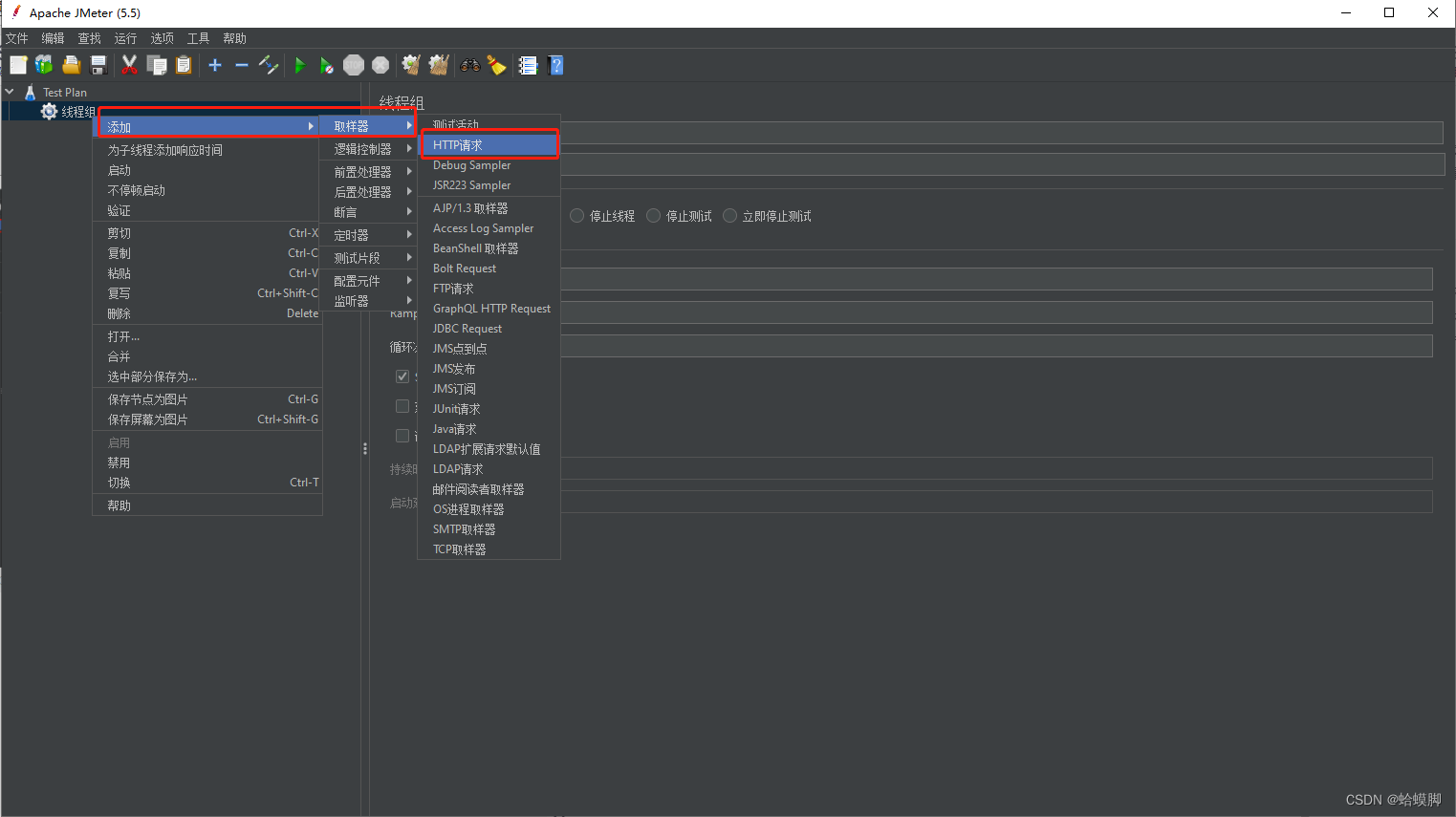The height and width of the screenshot is (817, 1456).
Task: Open the Function Helper list icon
Action: pyautogui.click(x=528, y=65)
